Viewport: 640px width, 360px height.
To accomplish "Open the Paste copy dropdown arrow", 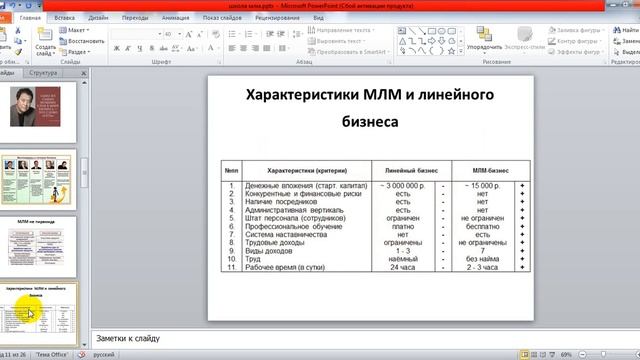I will (25, 41).
